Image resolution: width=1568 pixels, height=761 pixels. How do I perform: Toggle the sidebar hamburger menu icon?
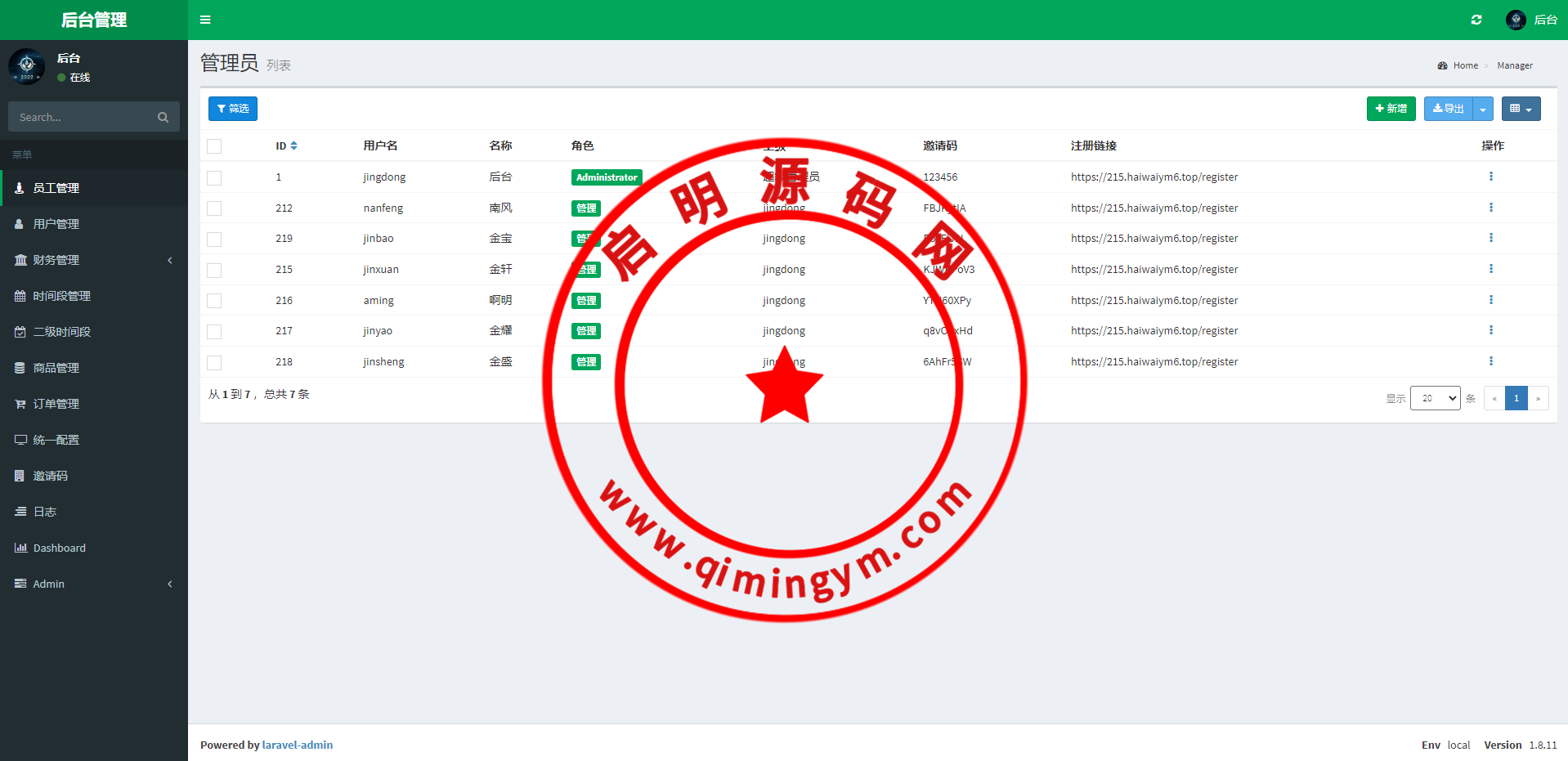(x=205, y=20)
